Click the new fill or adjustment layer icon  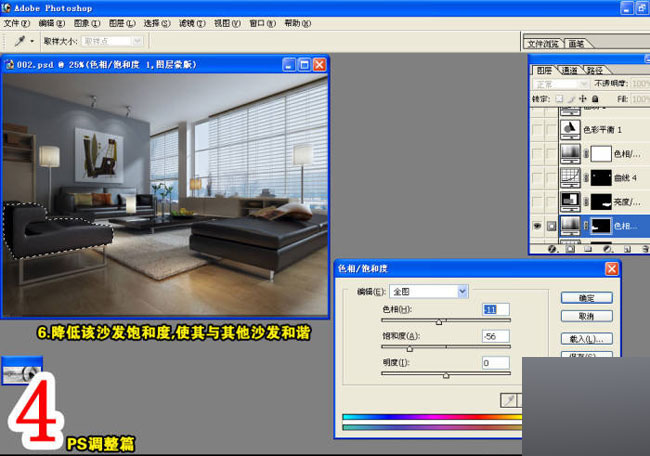click(607, 249)
